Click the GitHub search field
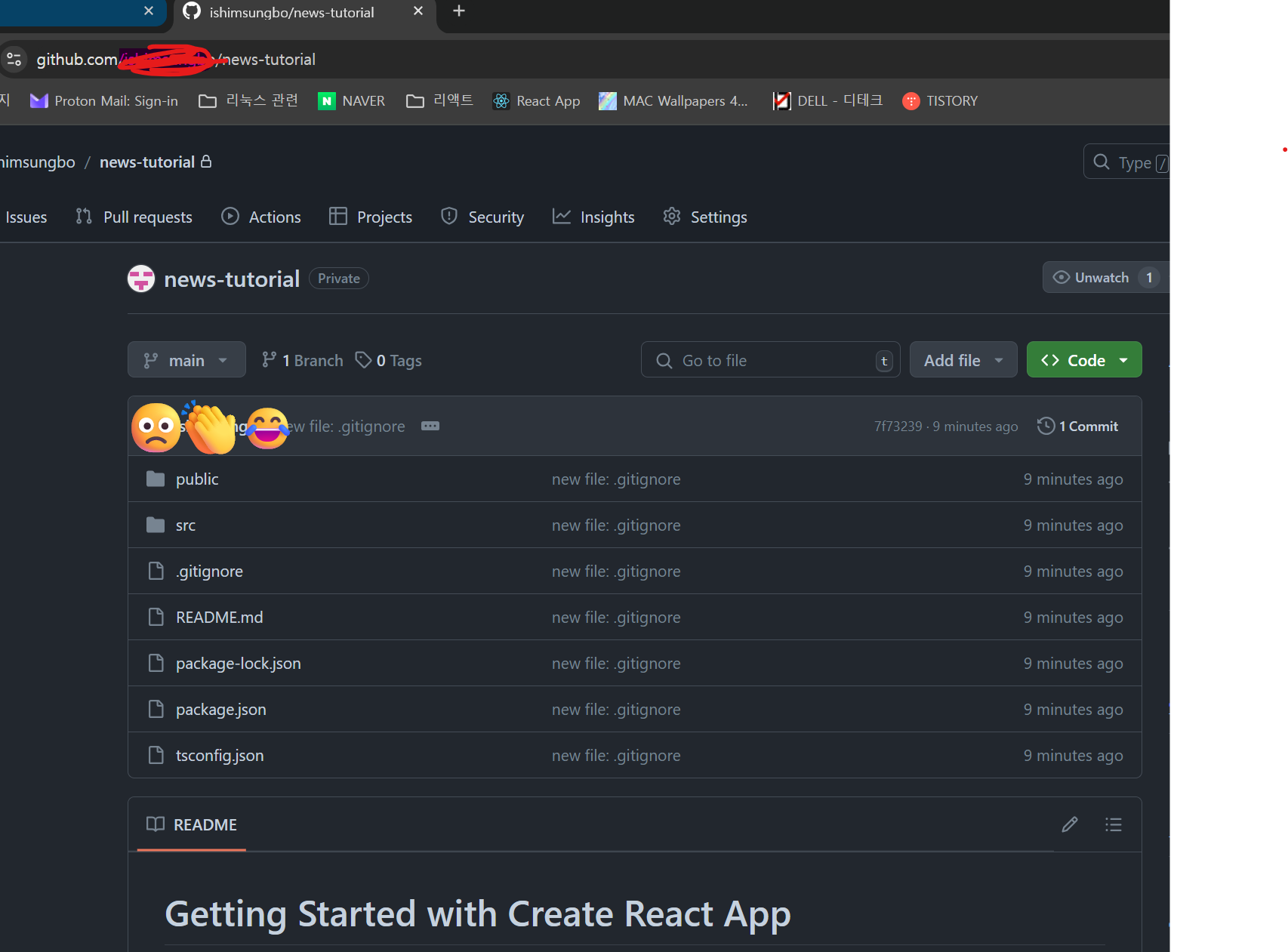 click(1126, 162)
